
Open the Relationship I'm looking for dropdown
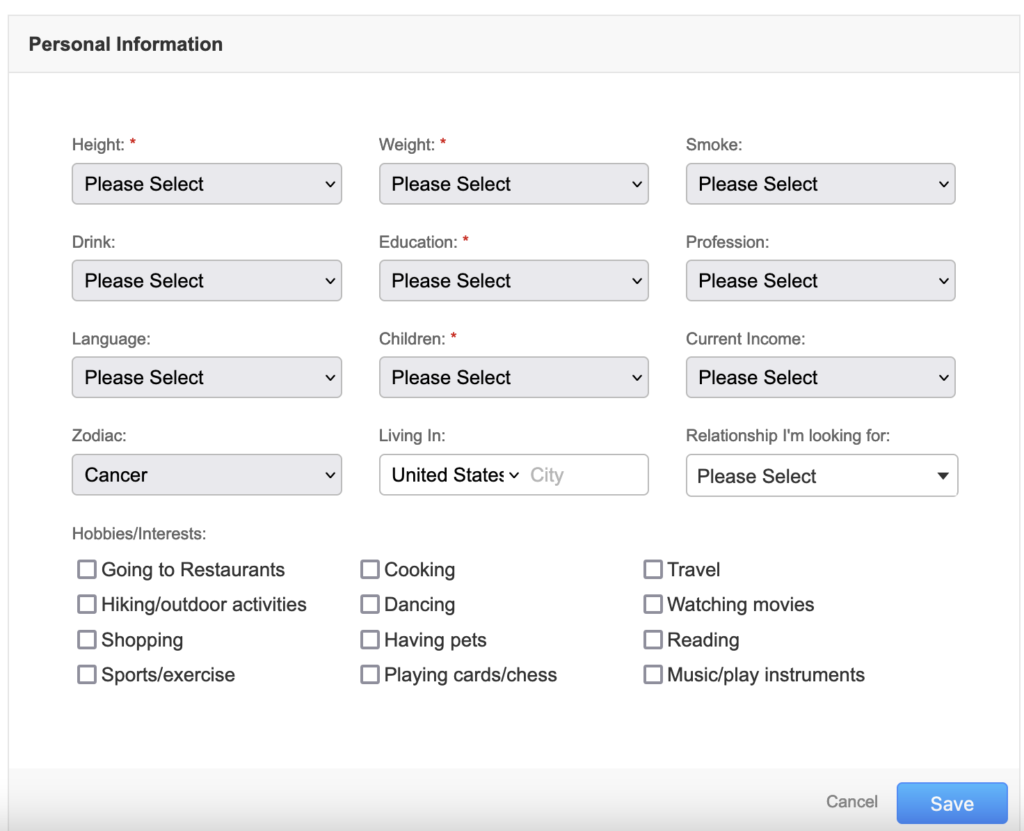coord(822,476)
